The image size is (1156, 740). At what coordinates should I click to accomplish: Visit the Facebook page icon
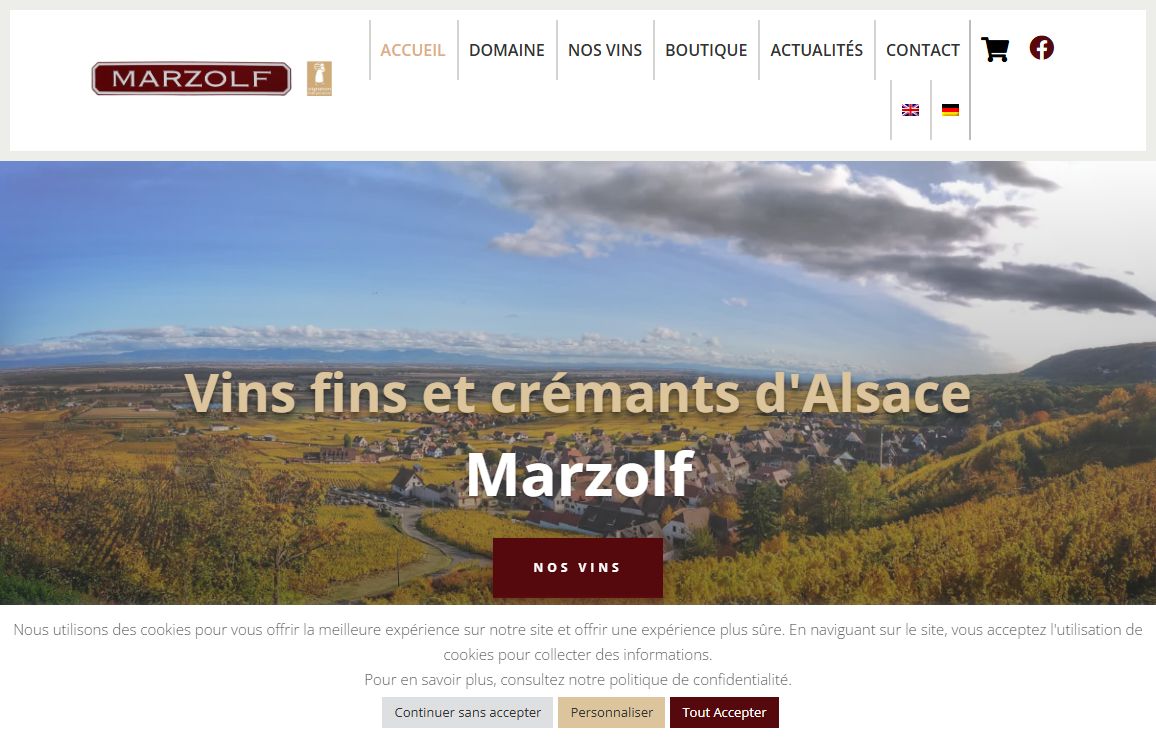point(1042,48)
